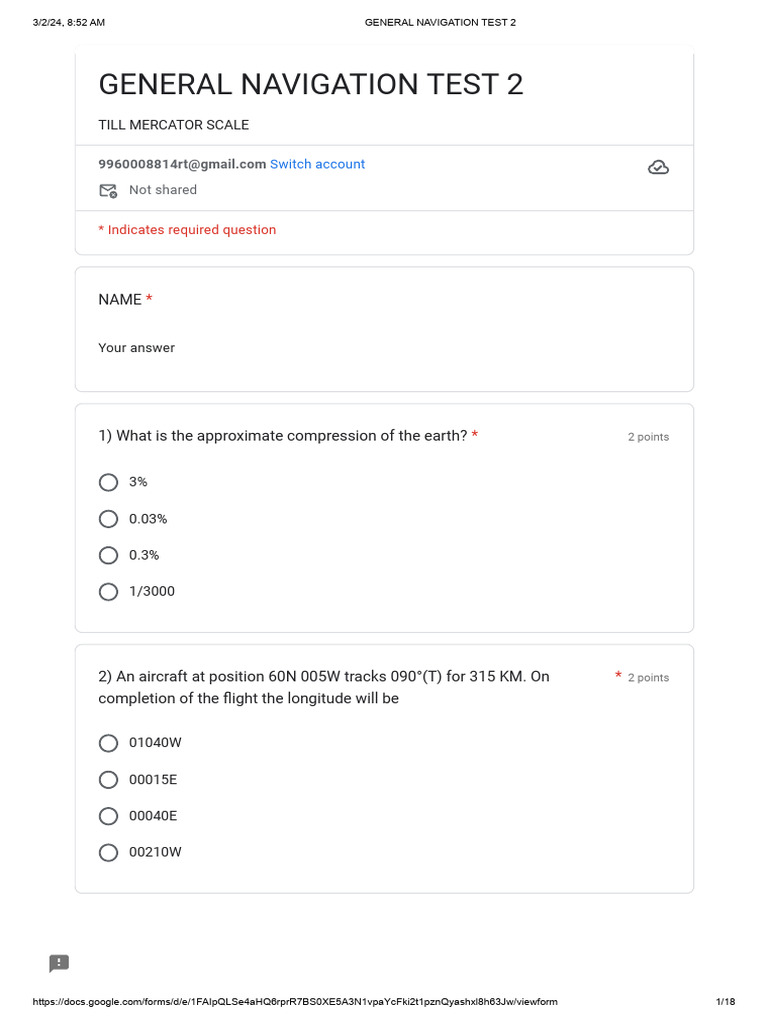Pick the 00040E answer option

pyautogui.click(x=109, y=816)
